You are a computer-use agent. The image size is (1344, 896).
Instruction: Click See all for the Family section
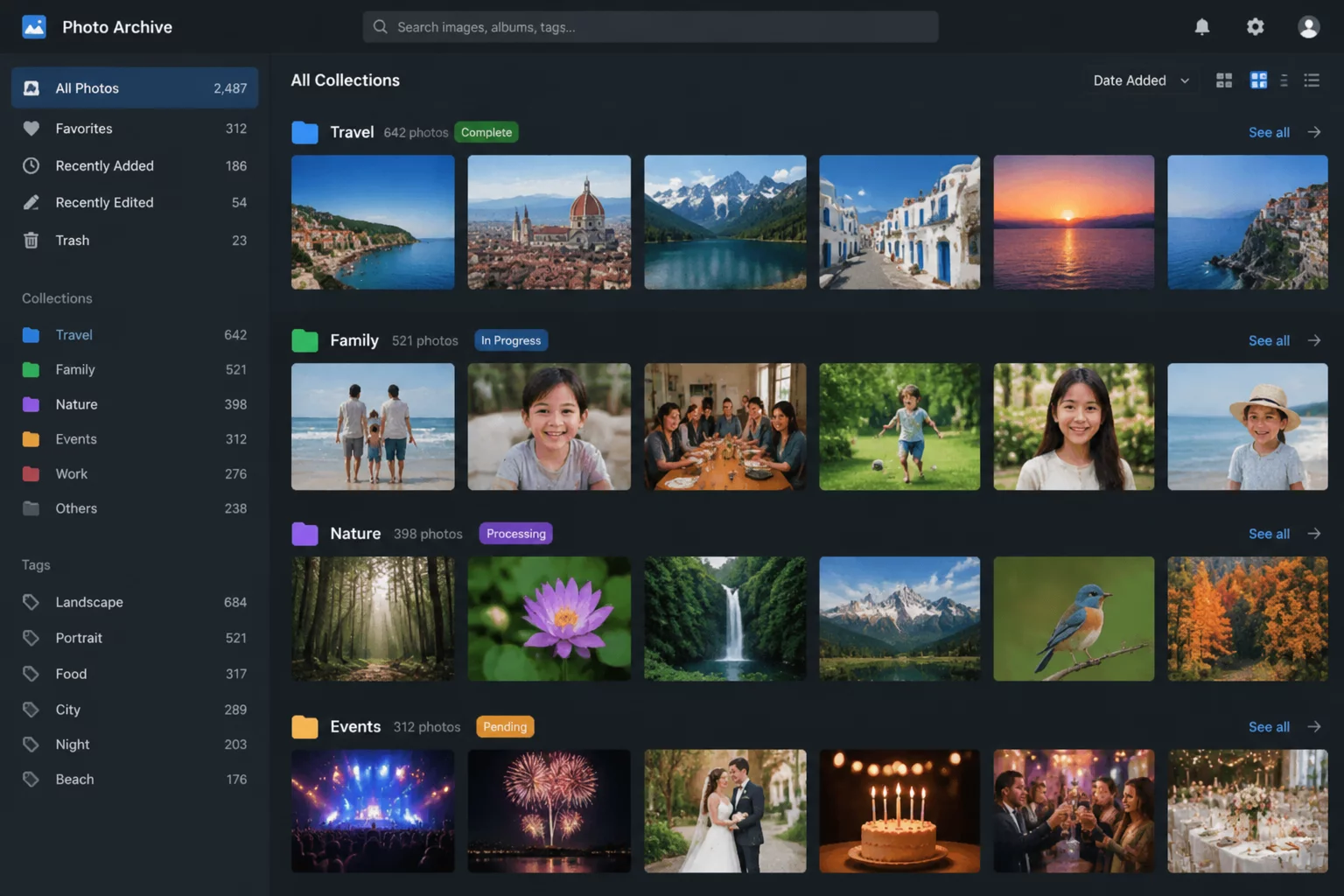click(1269, 340)
